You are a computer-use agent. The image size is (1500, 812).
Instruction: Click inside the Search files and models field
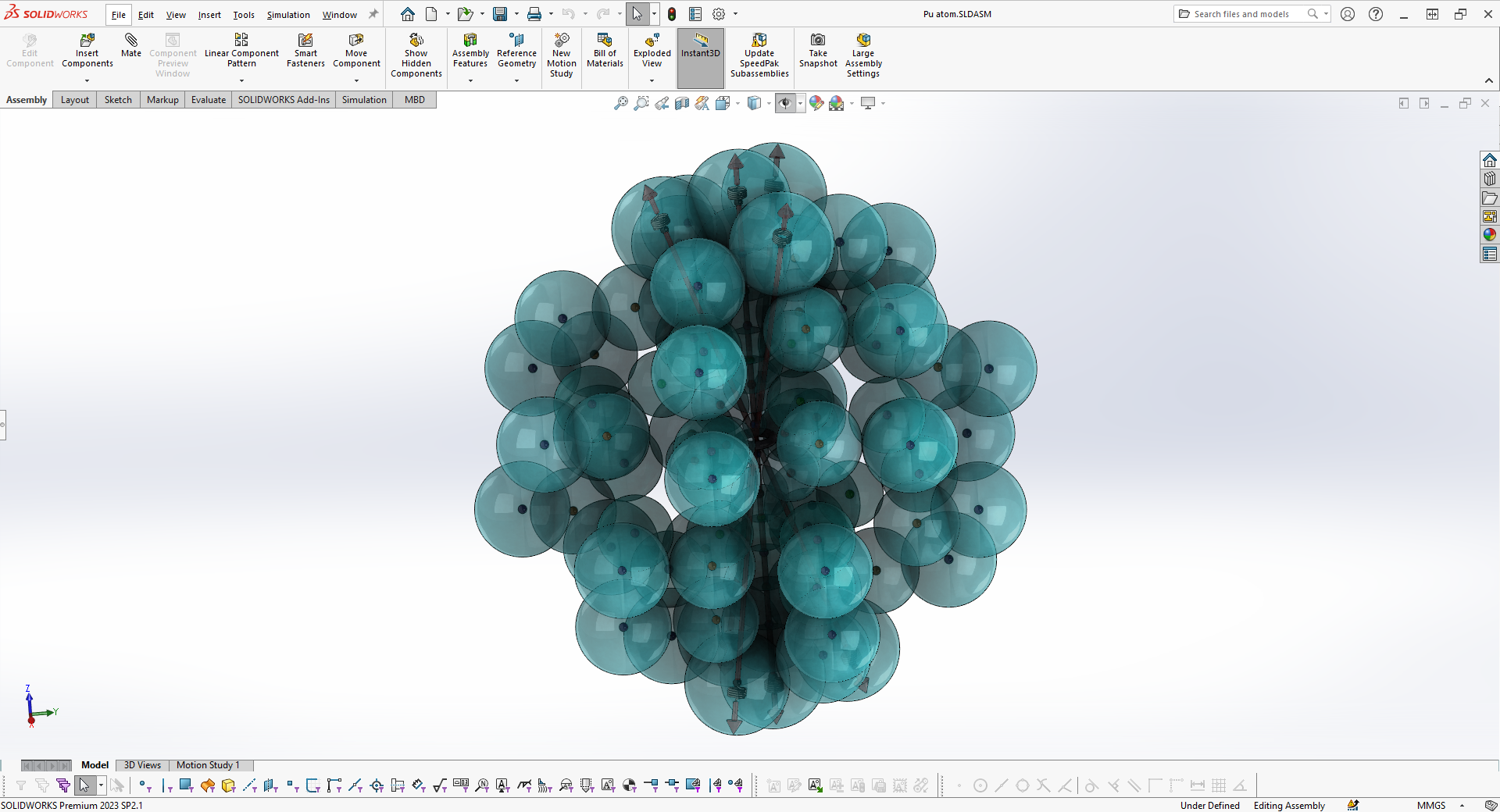pyautogui.click(x=1242, y=13)
